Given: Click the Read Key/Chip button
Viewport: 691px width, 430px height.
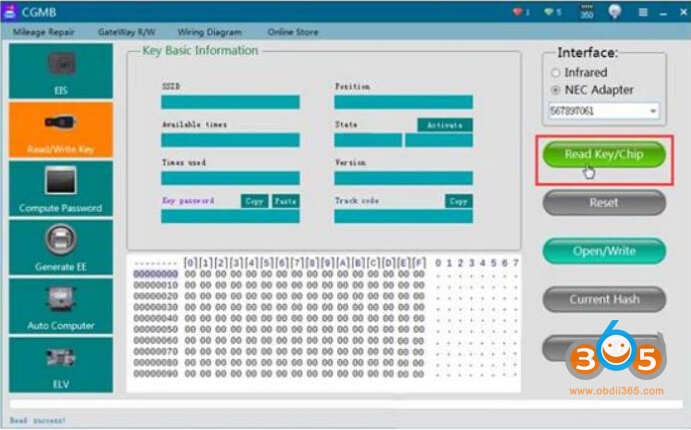Looking at the screenshot, I should pyautogui.click(x=603, y=155).
